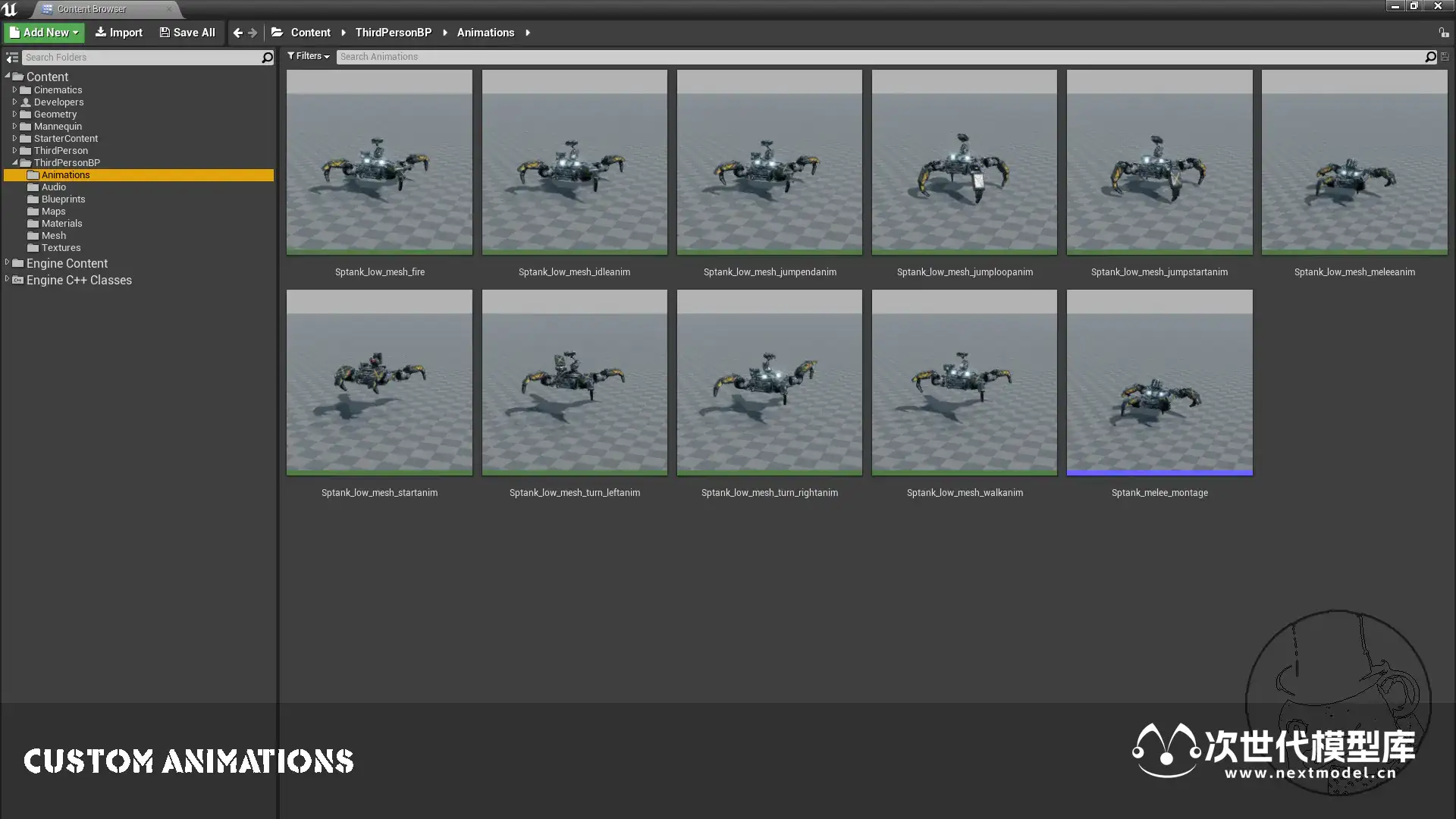Open the Add New dropdown
The image size is (1456, 819).
point(45,33)
